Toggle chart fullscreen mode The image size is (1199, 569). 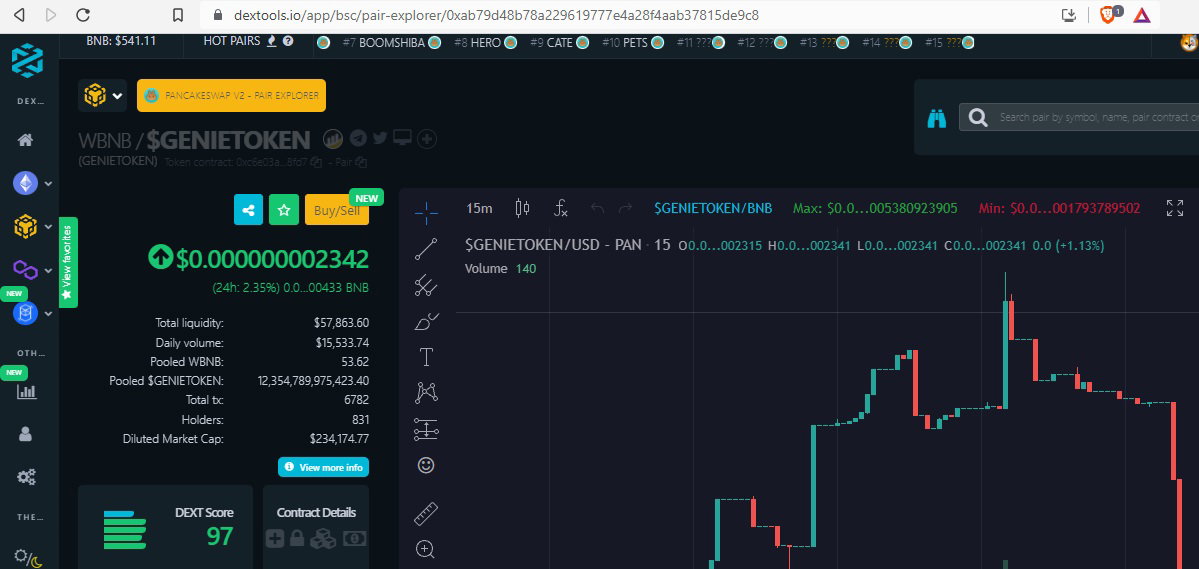(x=1175, y=208)
